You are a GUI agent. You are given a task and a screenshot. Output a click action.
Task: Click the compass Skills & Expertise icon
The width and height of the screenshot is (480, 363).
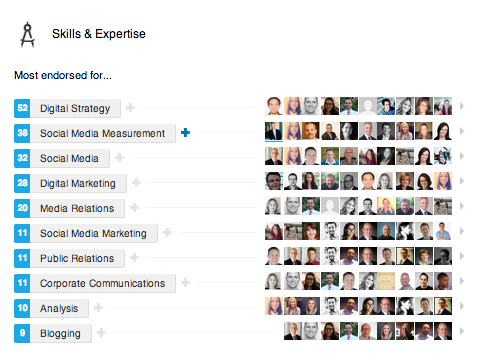27,35
